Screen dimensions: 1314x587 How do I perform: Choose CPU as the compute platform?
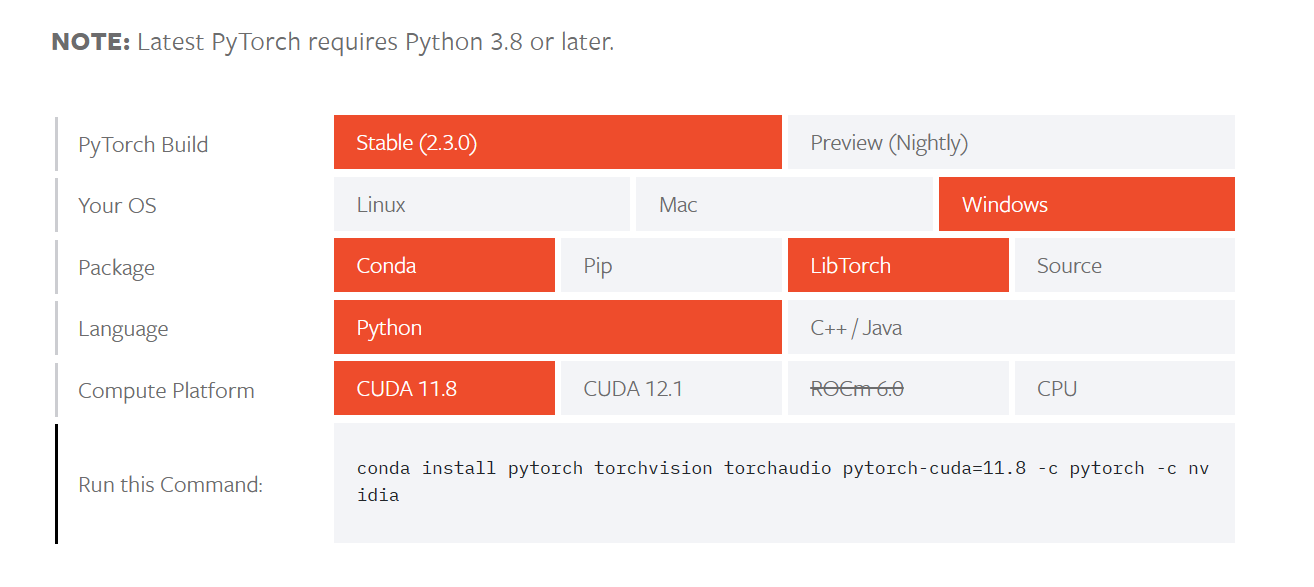click(1124, 388)
